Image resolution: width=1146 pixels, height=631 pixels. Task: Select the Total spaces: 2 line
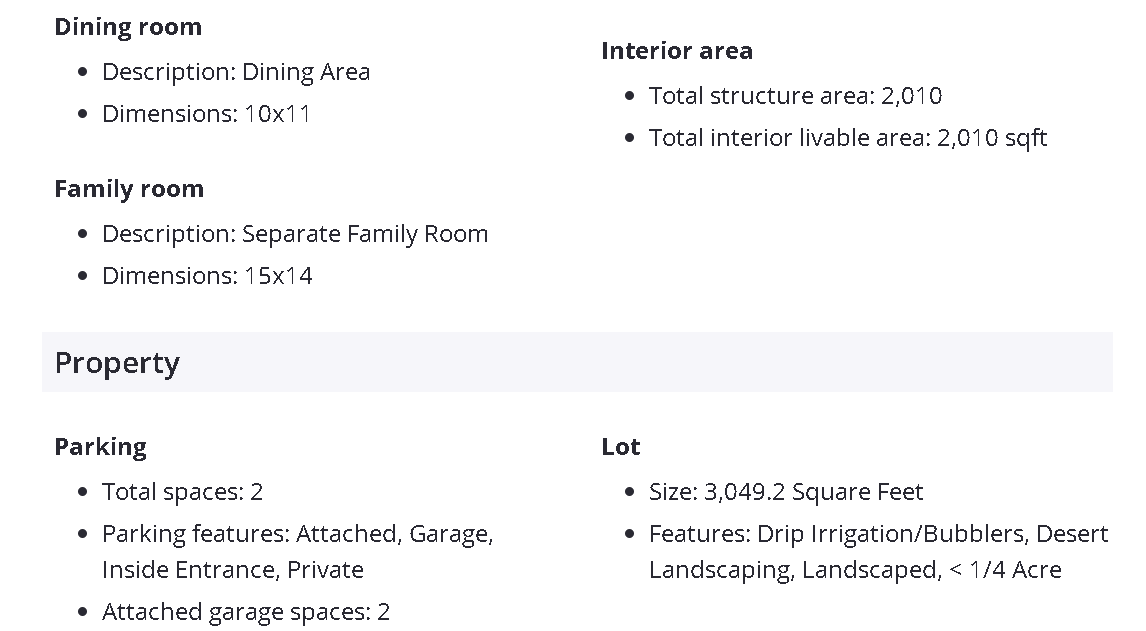(x=182, y=492)
